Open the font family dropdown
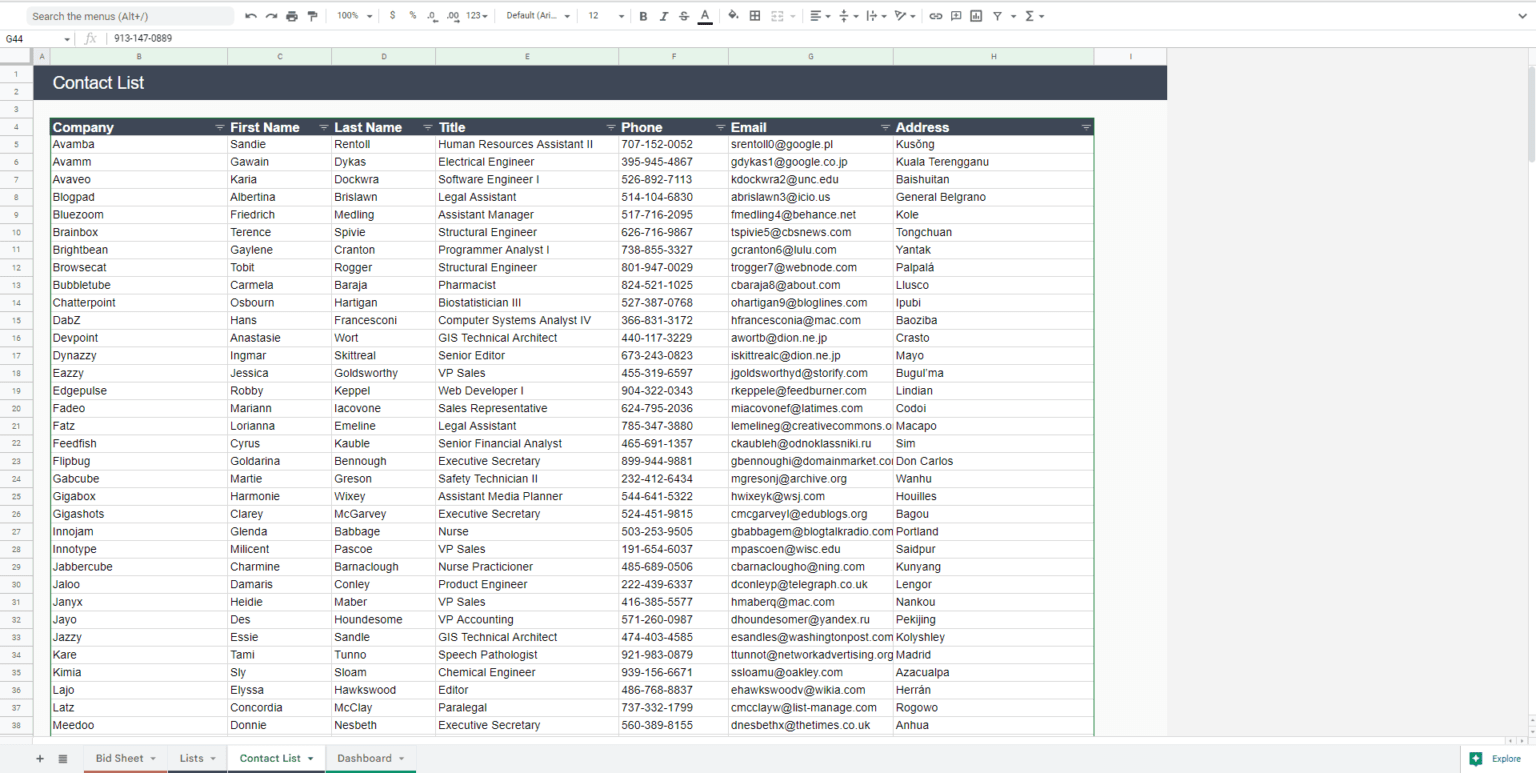The height and width of the screenshot is (773, 1536). (x=537, y=15)
